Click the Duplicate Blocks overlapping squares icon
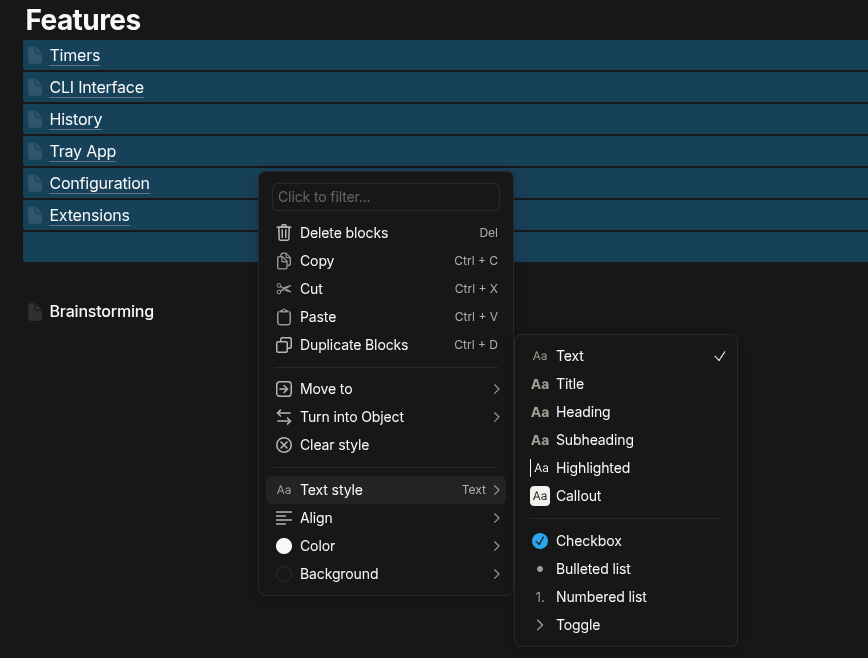The height and width of the screenshot is (658, 868). 283,345
